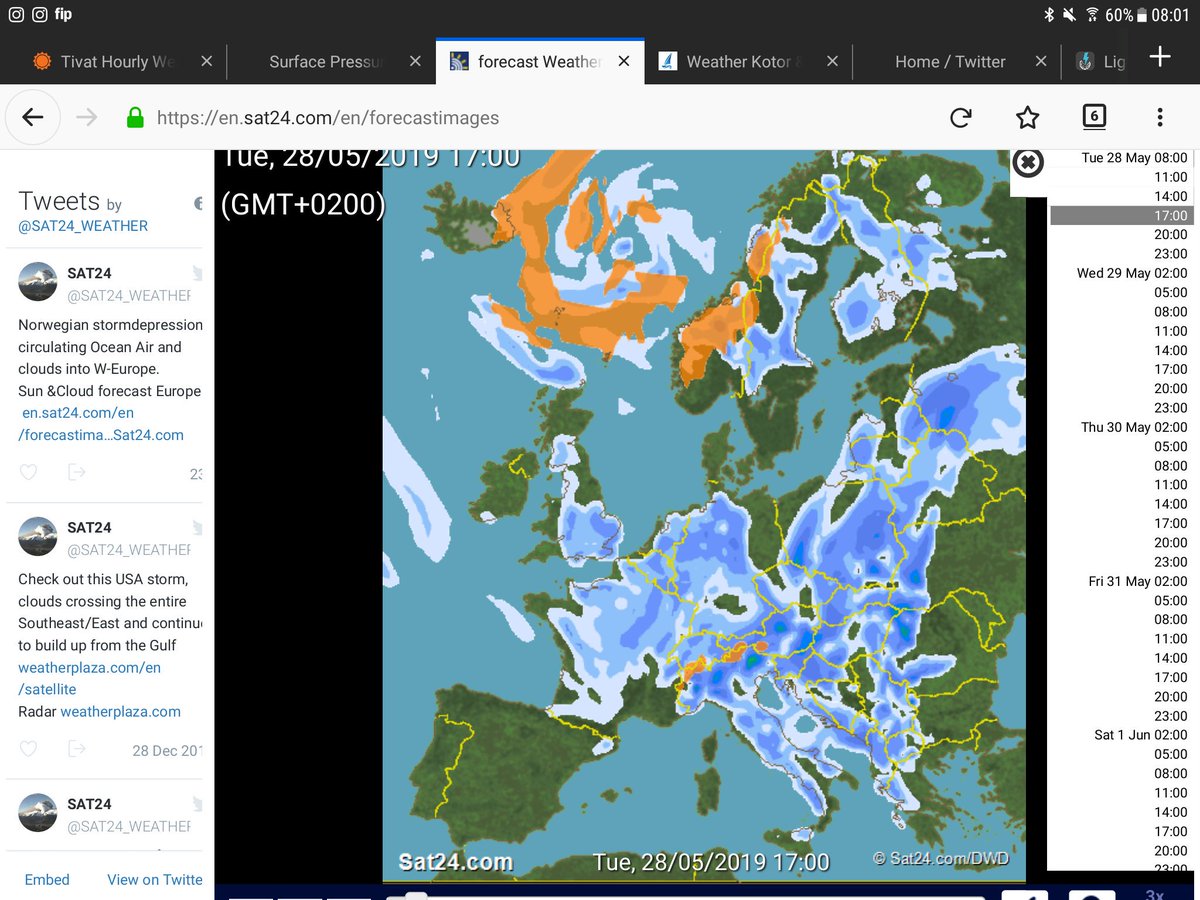Viewport: 1200px width, 900px height.
Task: Select the Fri 31 May 02:00 forecast time
Action: tap(1138, 581)
